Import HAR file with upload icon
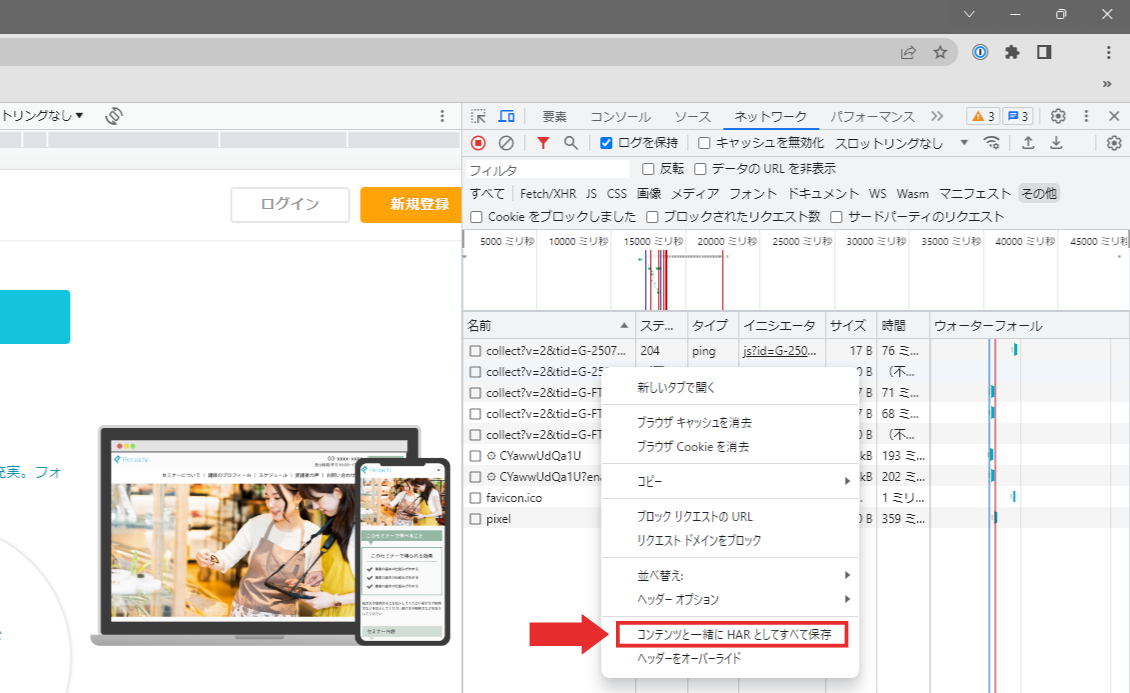Image resolution: width=1130 pixels, height=693 pixels. [x=1028, y=143]
